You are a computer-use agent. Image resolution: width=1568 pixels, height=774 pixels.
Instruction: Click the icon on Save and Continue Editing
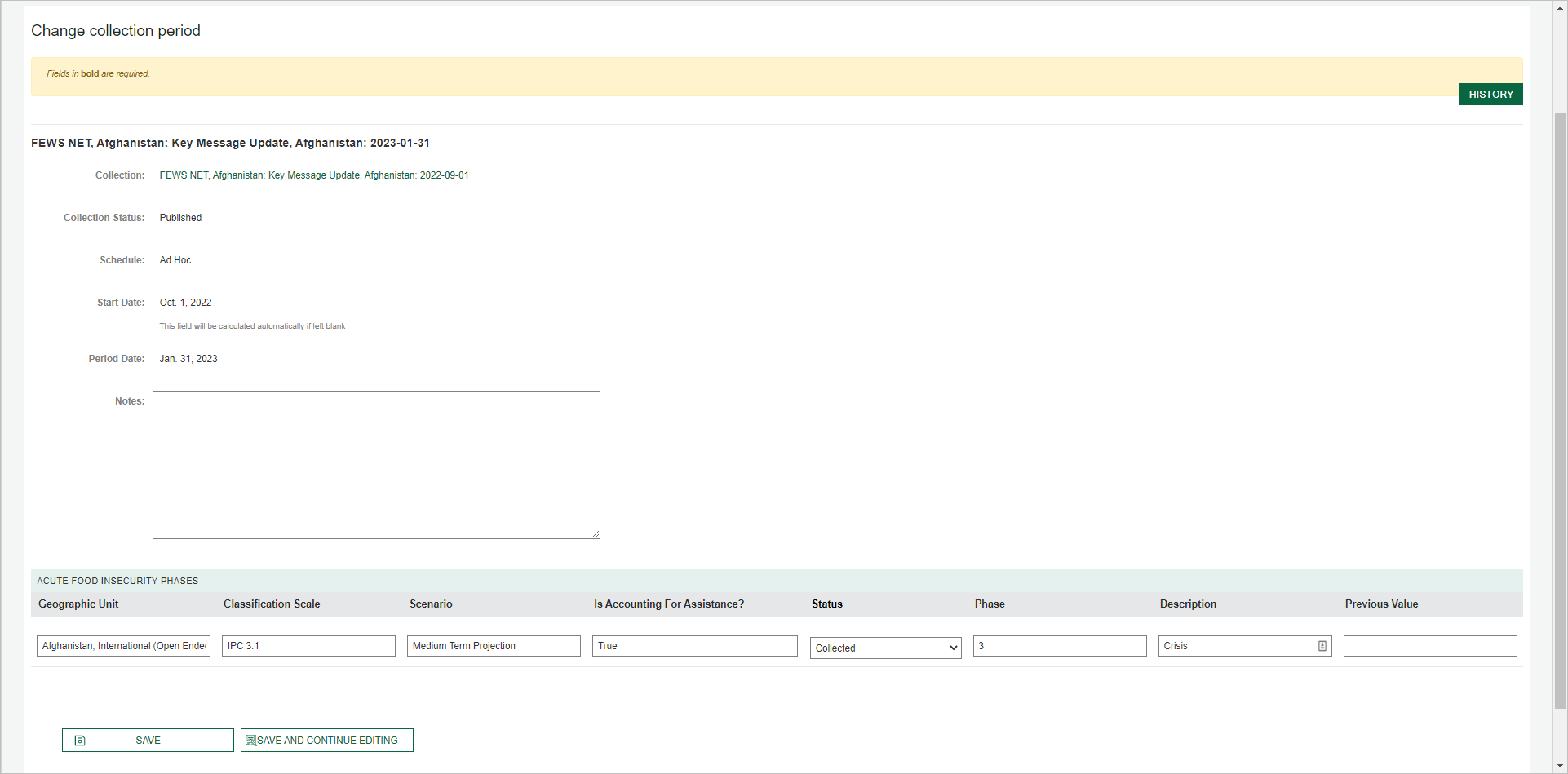pos(250,741)
